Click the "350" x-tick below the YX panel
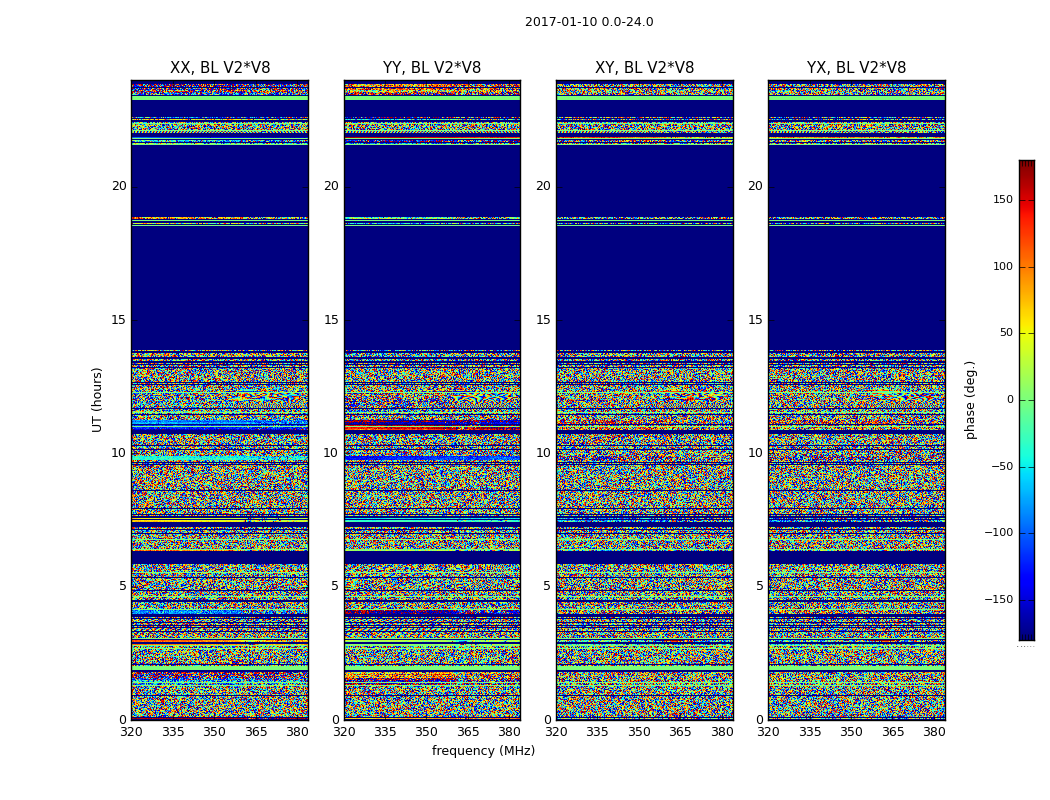 [x=851, y=732]
